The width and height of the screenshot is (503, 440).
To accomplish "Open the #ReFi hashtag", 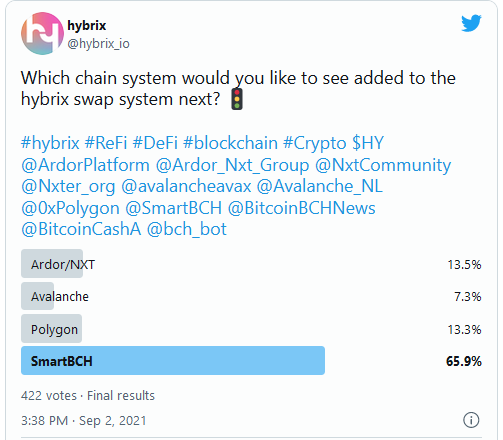I will (x=106, y=143).
